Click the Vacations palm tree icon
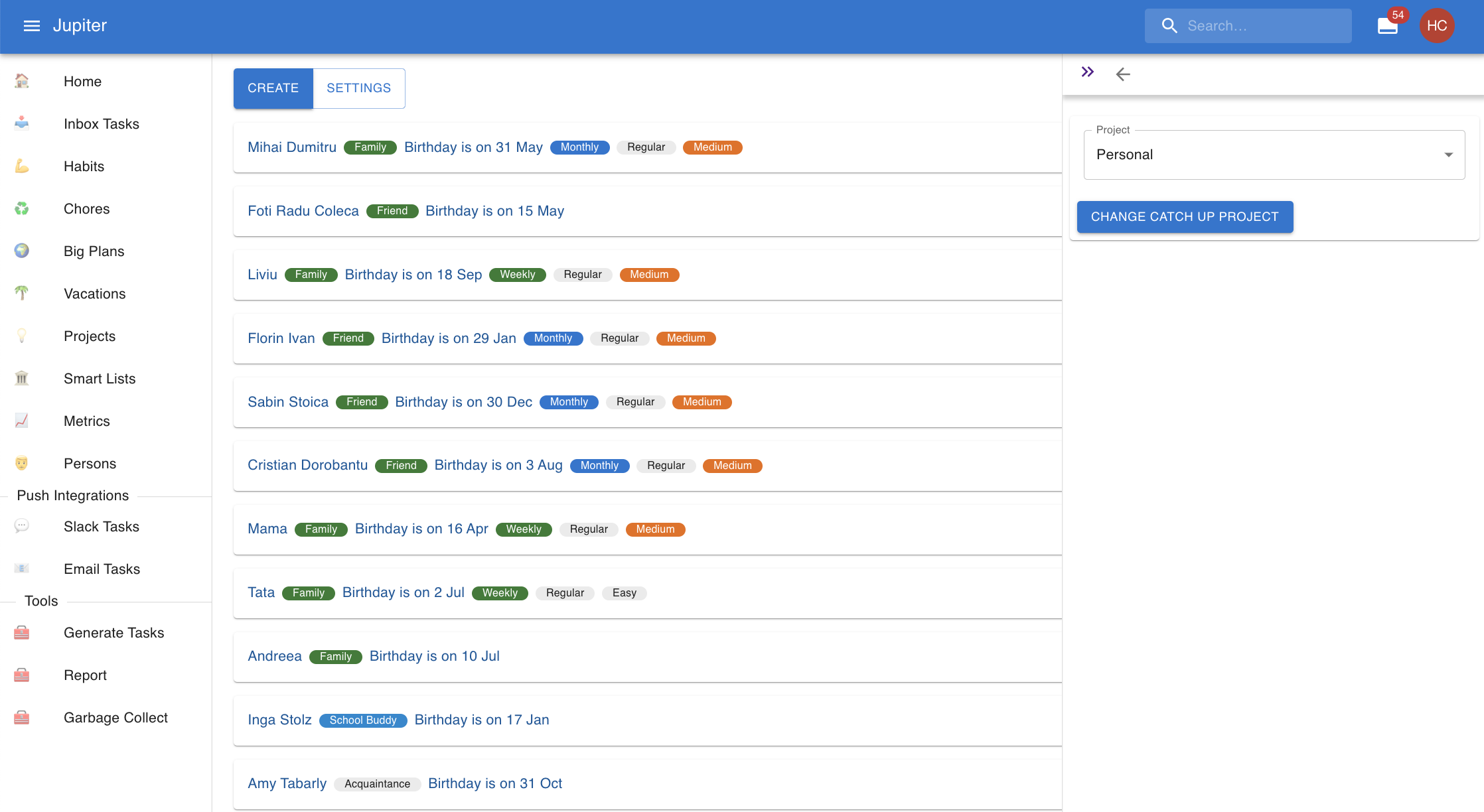Image resolution: width=1484 pixels, height=812 pixels. [x=22, y=293]
